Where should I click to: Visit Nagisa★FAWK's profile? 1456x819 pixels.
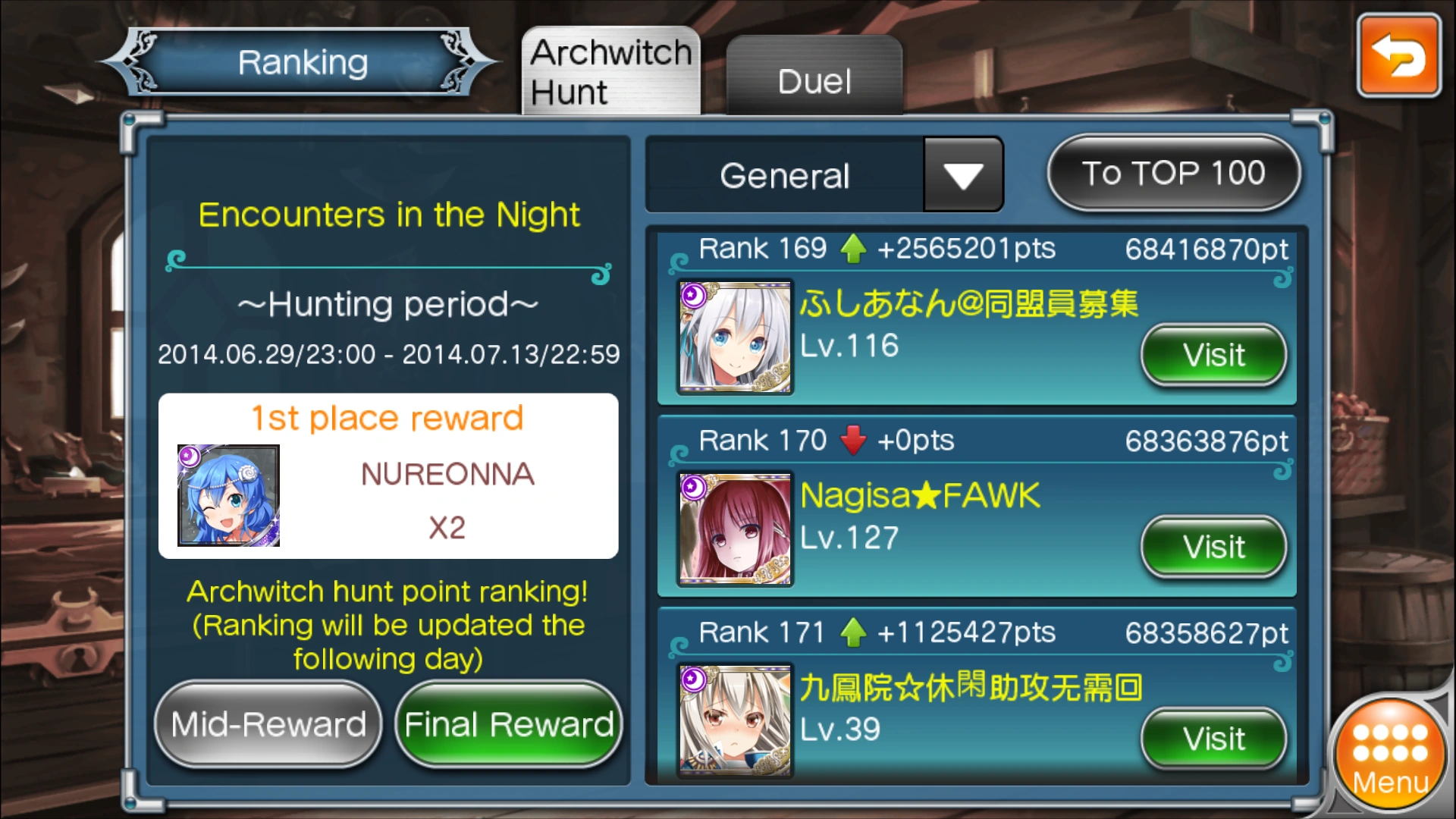[x=1214, y=547]
